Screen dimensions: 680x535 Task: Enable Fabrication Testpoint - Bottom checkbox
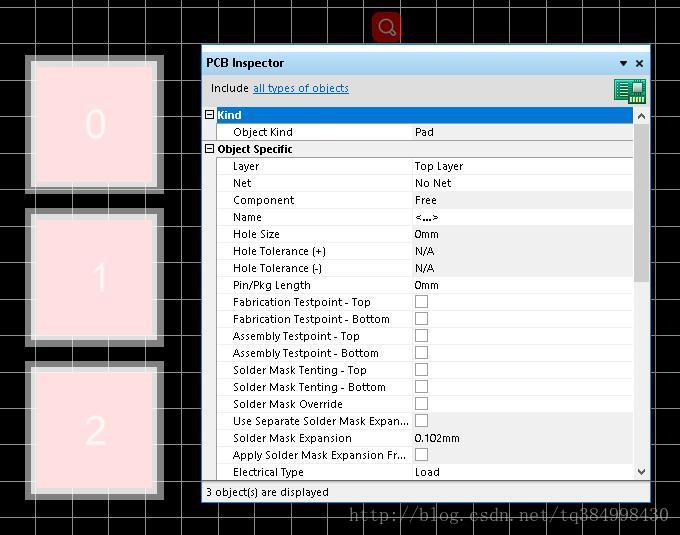421,319
